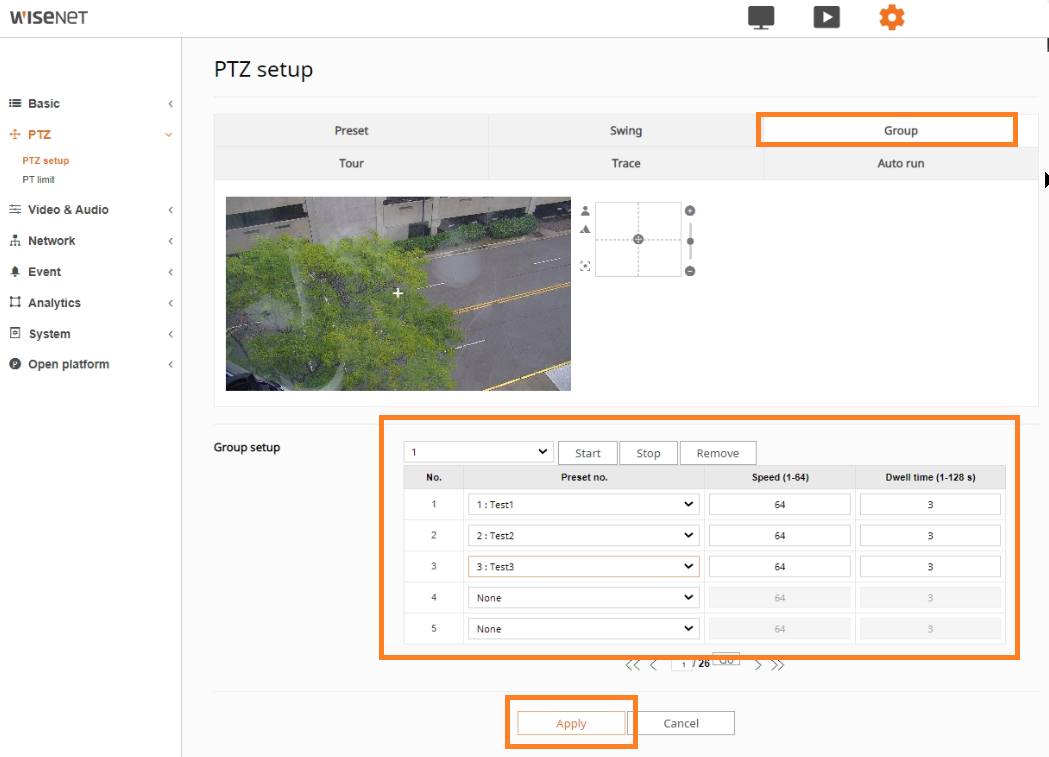This screenshot has height=757, width=1049.
Task: Expand the System menu chevron
Action: click(171, 334)
